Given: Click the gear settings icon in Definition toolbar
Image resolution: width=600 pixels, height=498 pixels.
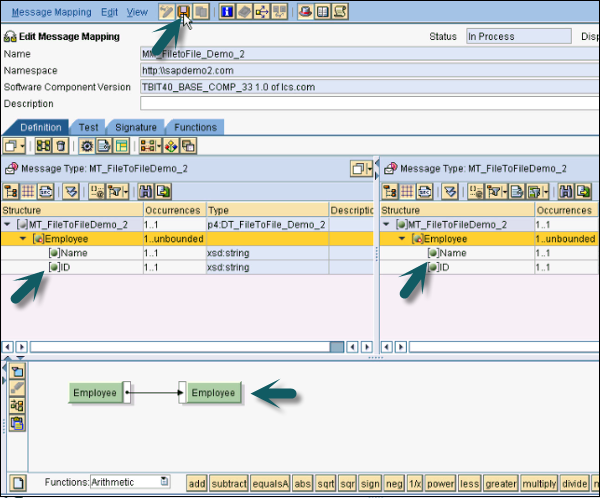Looking at the screenshot, I should click(87, 146).
